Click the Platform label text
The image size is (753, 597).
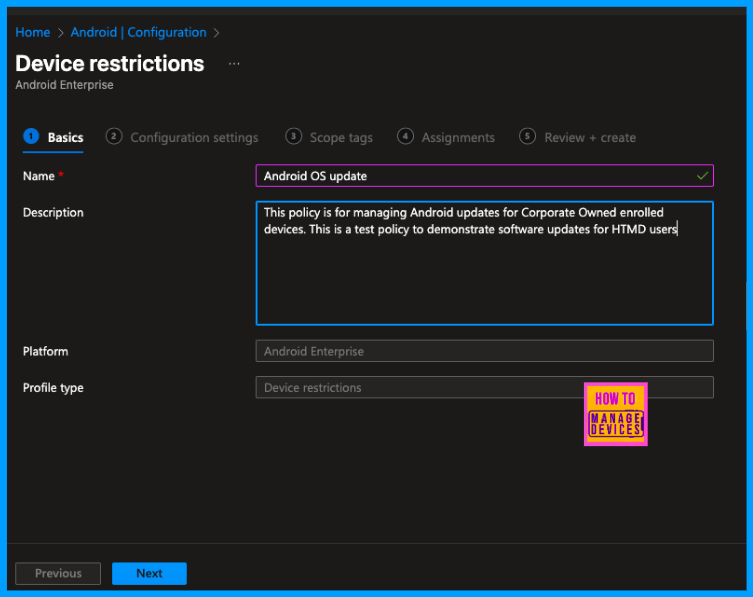coord(46,352)
